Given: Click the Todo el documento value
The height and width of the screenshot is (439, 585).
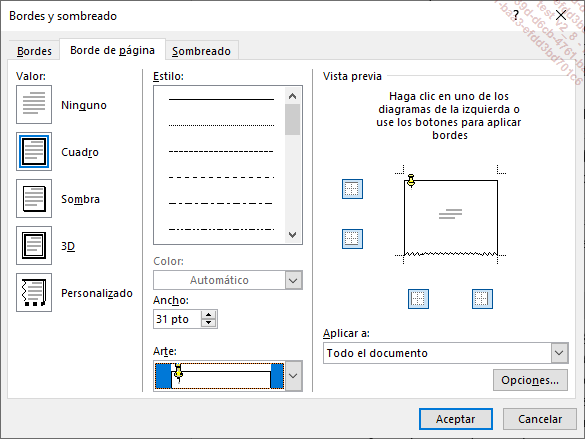Looking at the screenshot, I should (377, 353).
